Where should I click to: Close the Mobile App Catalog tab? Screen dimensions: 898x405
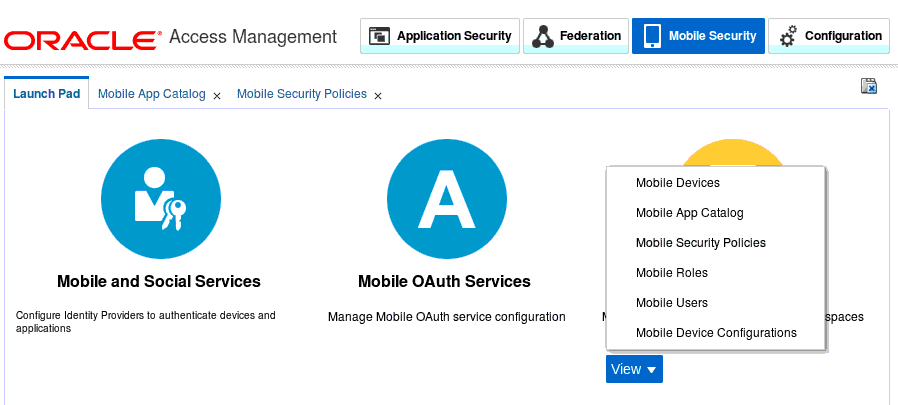217,96
